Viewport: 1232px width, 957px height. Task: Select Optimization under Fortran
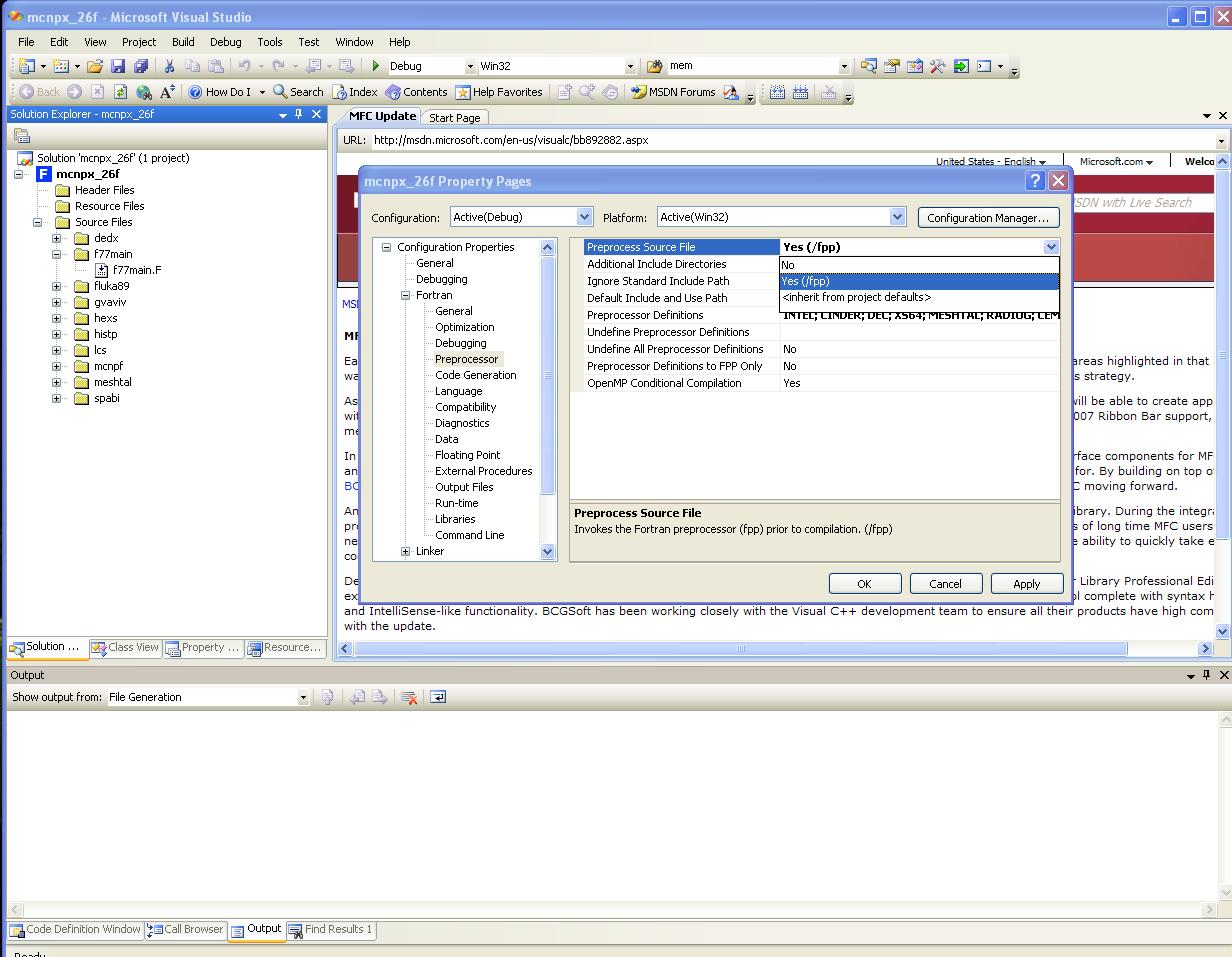click(x=464, y=327)
